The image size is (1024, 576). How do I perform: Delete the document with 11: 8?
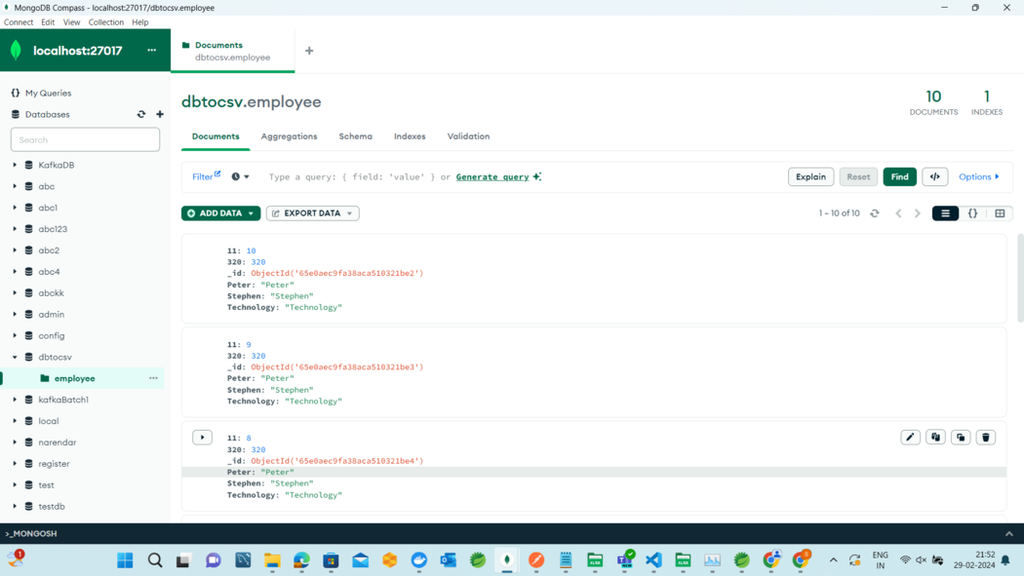(x=985, y=438)
